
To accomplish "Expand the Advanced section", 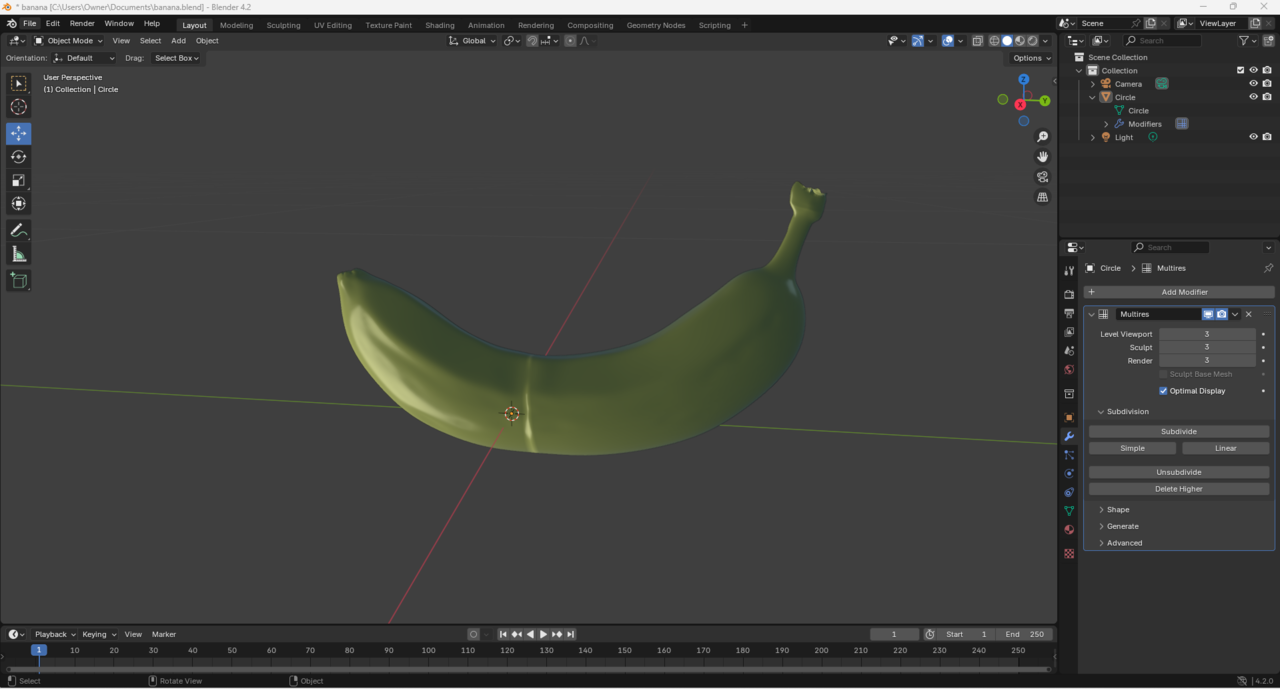I will (1123, 543).
